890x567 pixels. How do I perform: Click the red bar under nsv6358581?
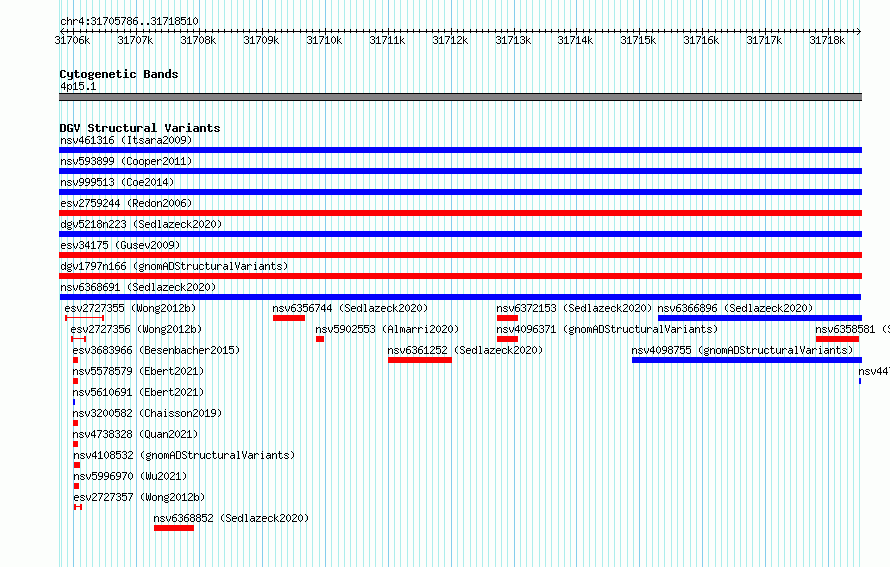click(x=837, y=339)
